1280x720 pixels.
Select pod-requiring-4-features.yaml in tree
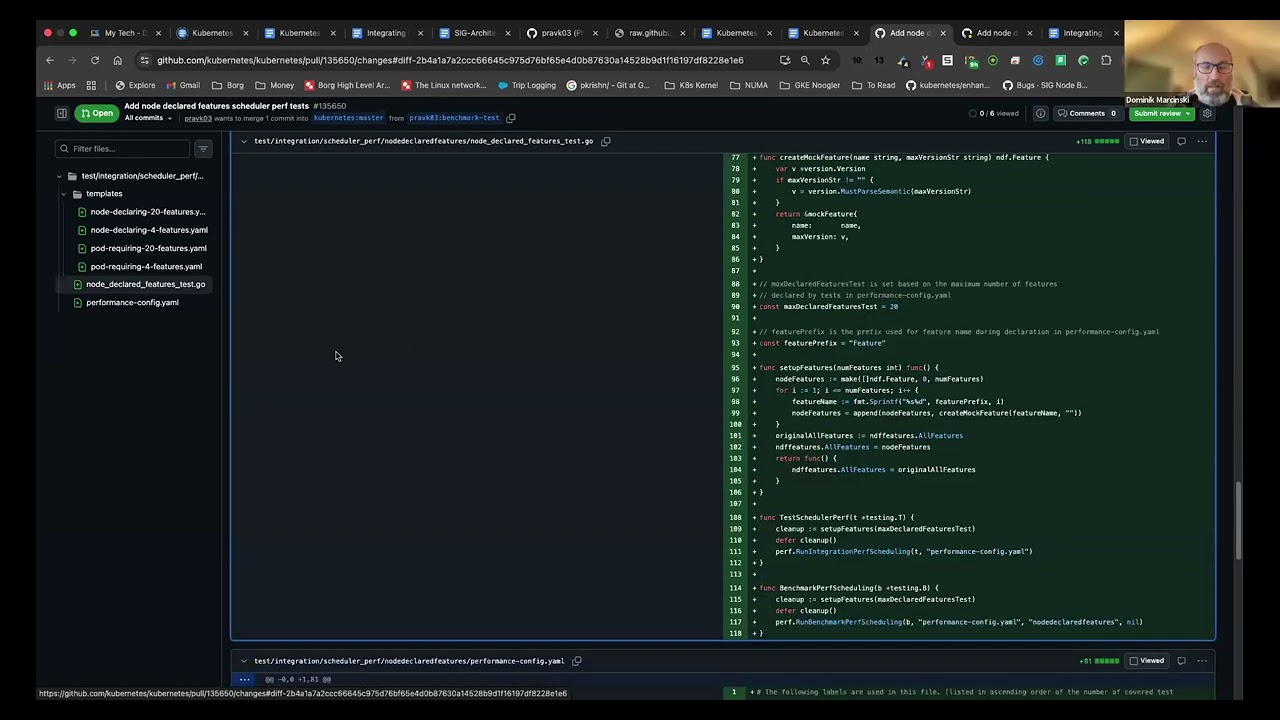[x=139, y=266]
